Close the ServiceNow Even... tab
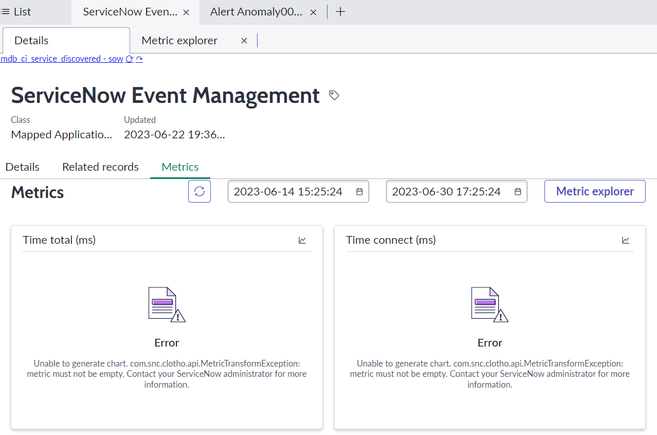The width and height of the screenshot is (657, 435). click(x=186, y=13)
